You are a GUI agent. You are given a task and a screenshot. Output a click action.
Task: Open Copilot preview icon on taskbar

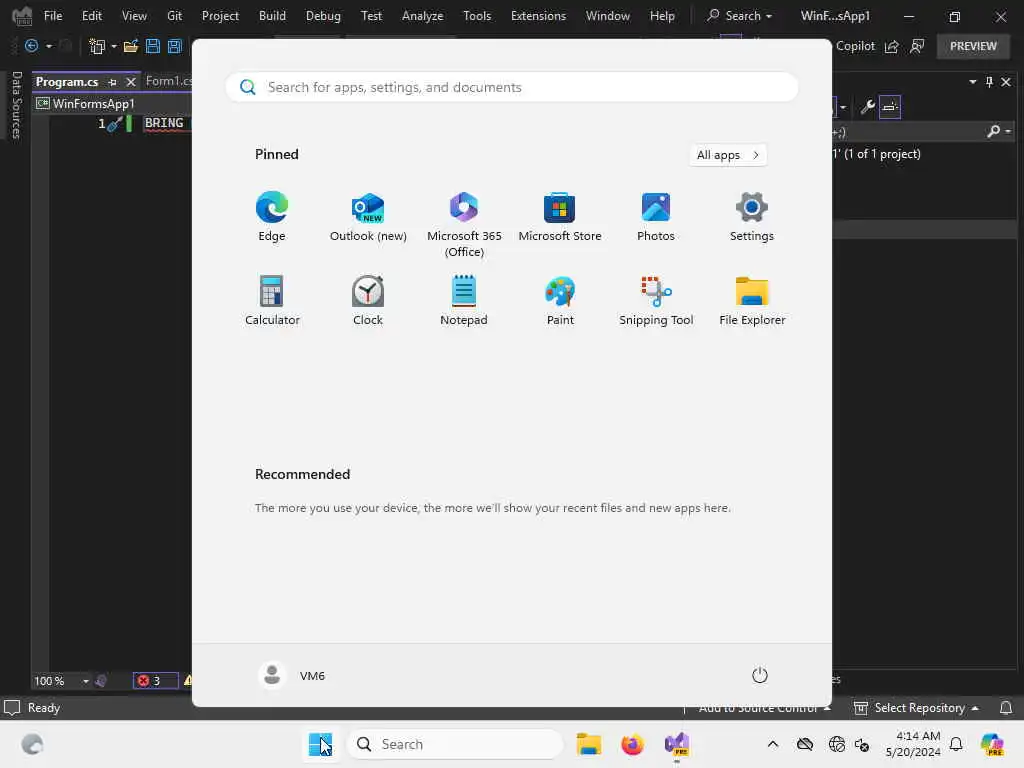click(x=992, y=744)
